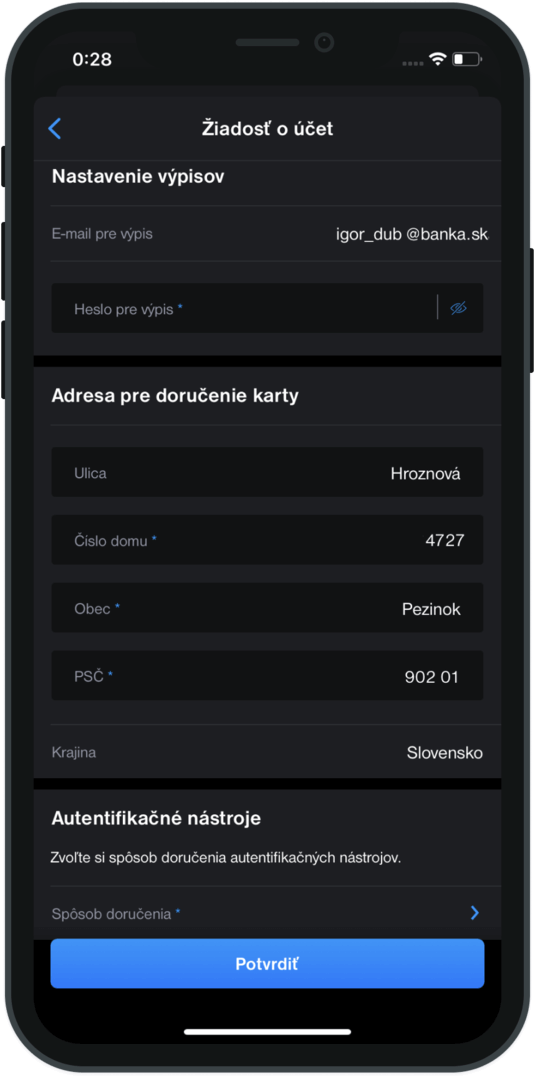Image resolution: width=535 pixels, height=1080 pixels.
Task: Tap the Wi-Fi status bar icon
Action: (x=438, y=59)
